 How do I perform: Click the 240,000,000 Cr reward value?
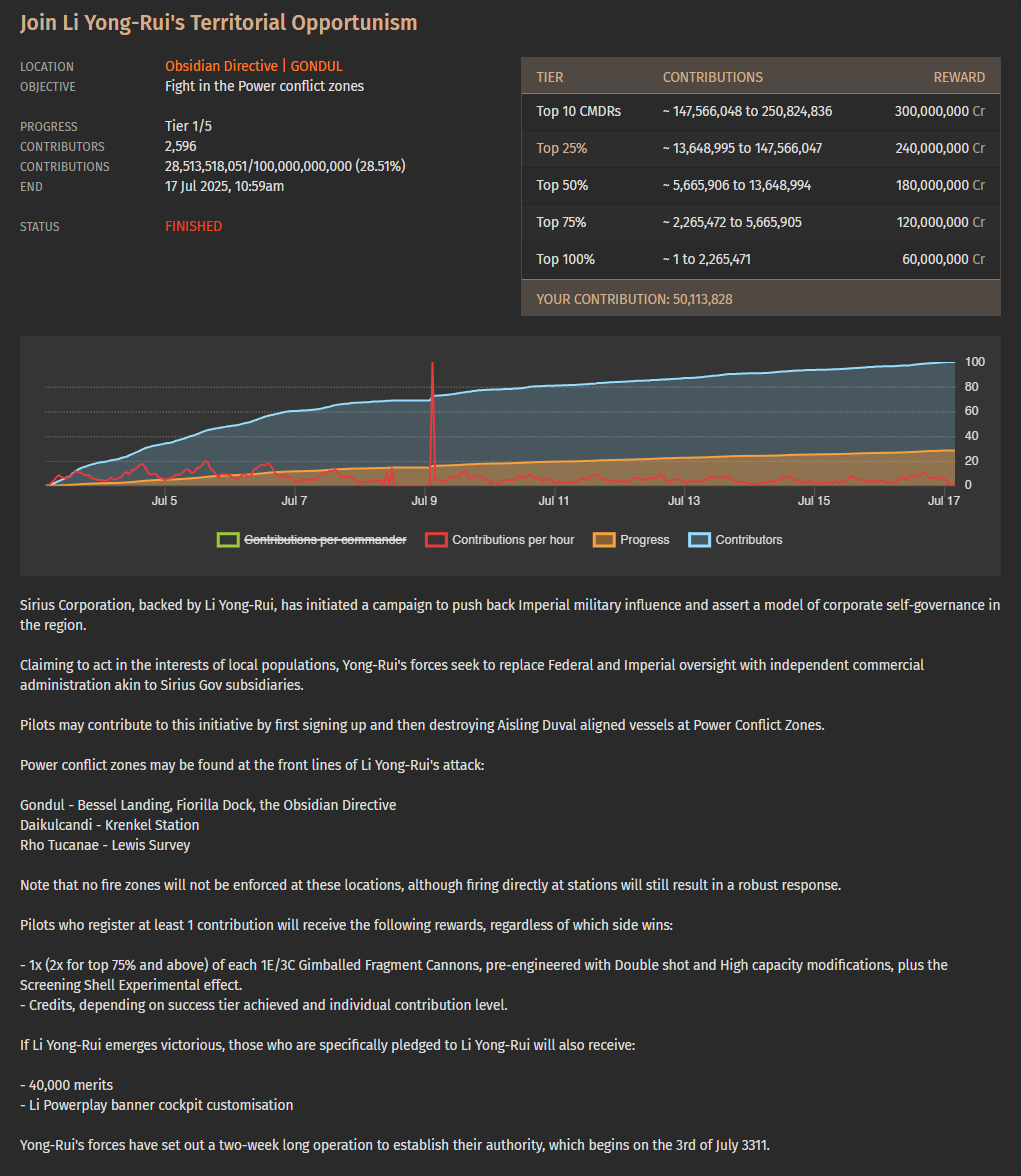pyautogui.click(x=940, y=148)
